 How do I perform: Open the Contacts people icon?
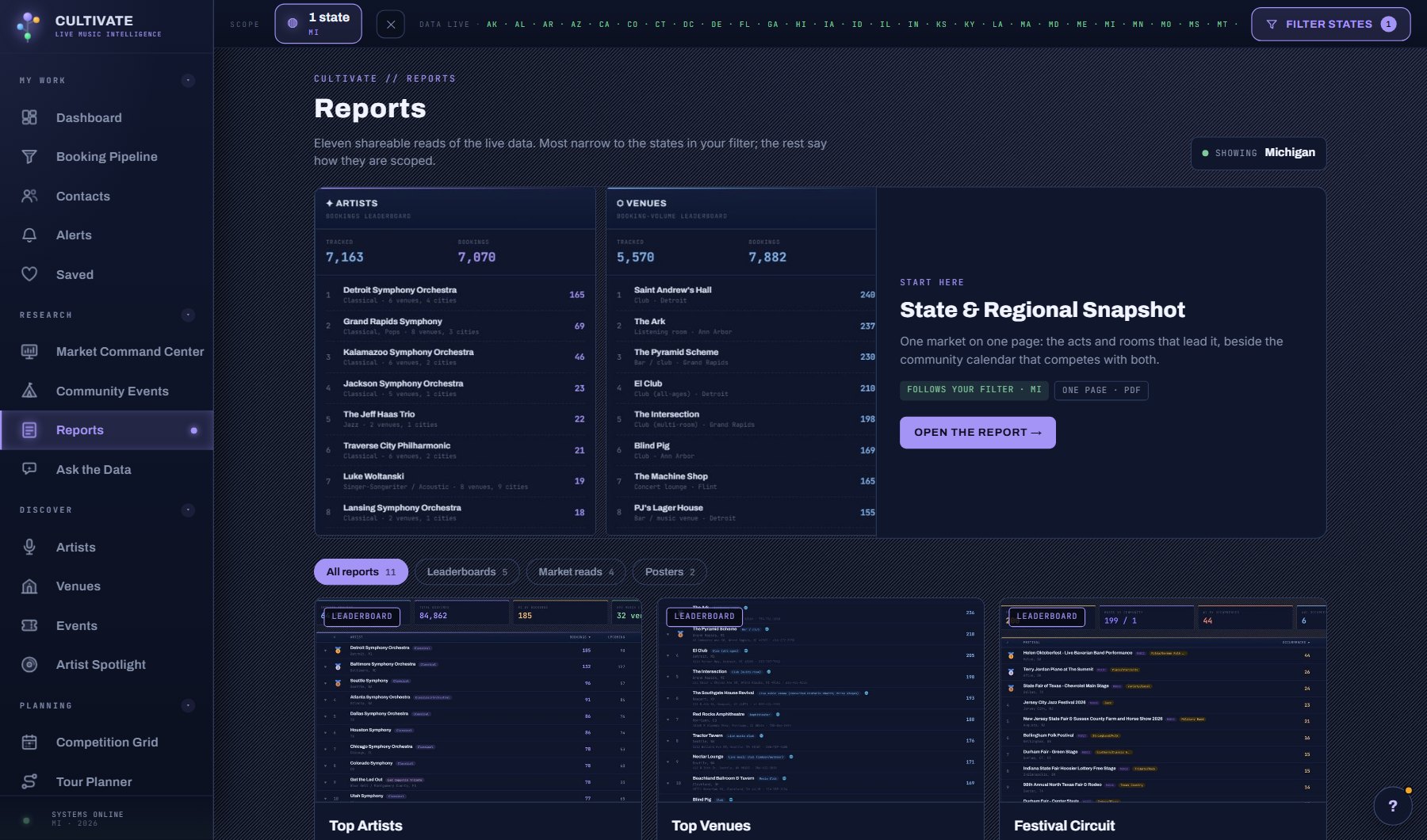29,196
